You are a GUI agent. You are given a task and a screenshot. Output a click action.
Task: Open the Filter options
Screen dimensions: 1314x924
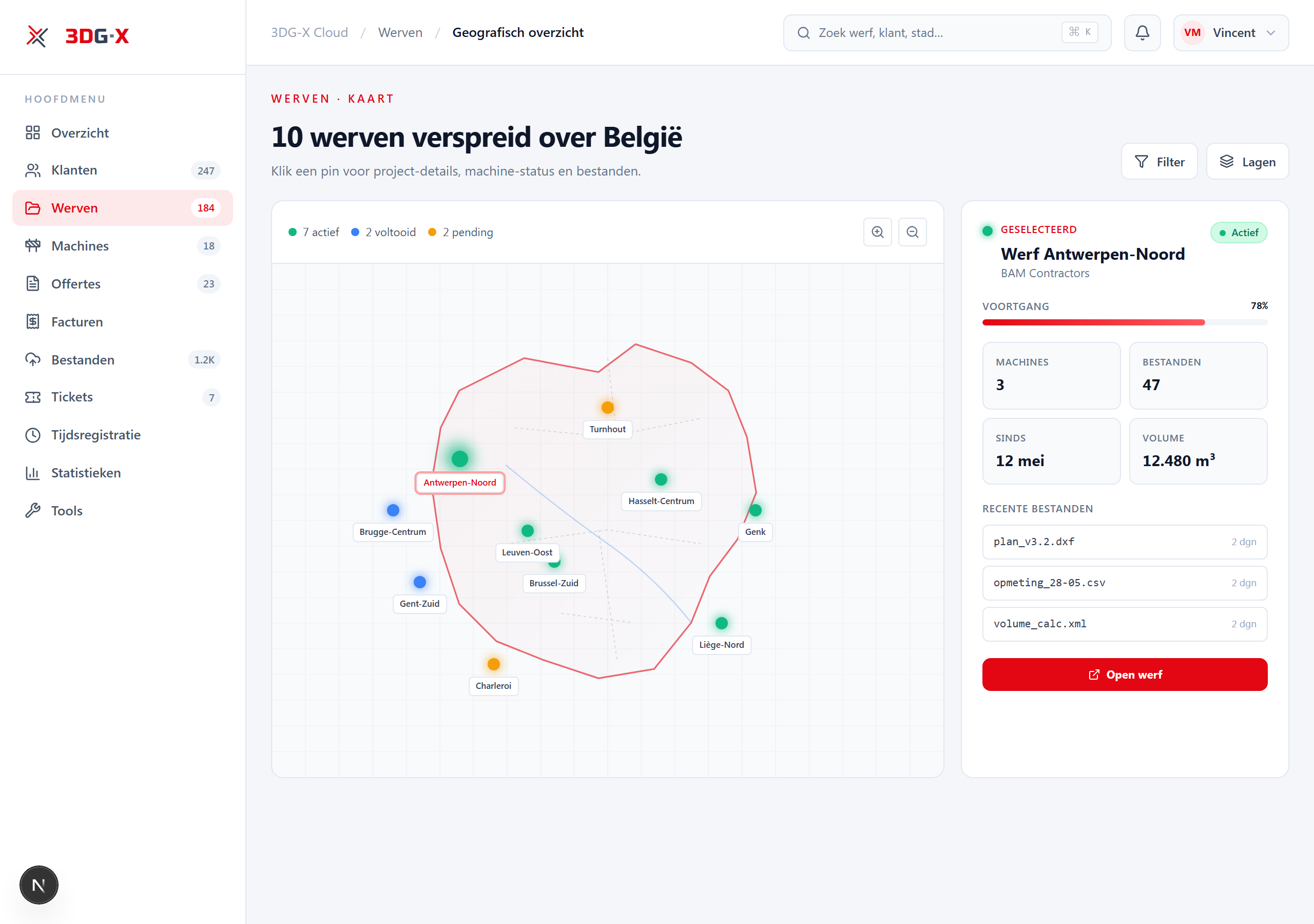tap(1159, 161)
